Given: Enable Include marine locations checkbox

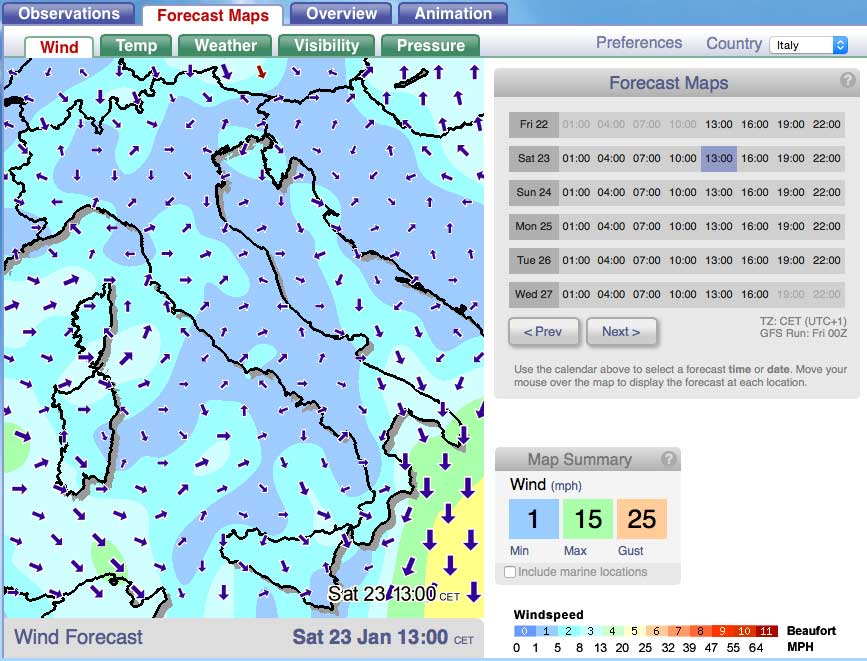Looking at the screenshot, I should coord(511,572).
